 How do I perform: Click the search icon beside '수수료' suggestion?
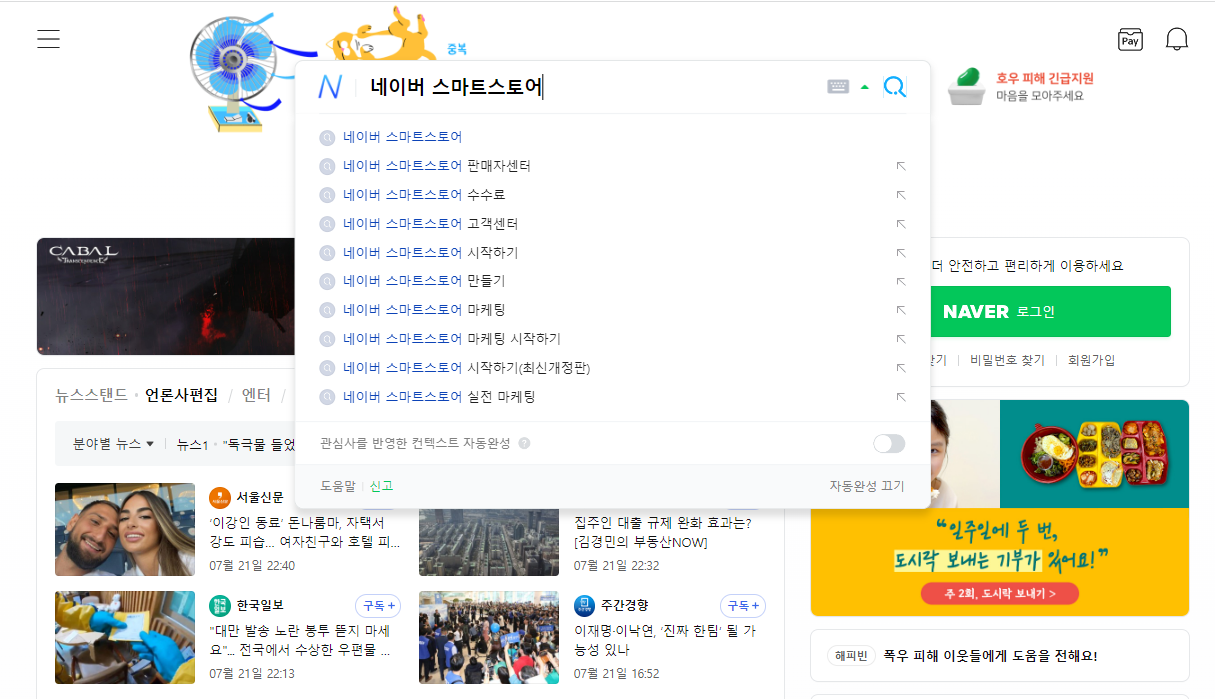pyautogui.click(x=326, y=195)
